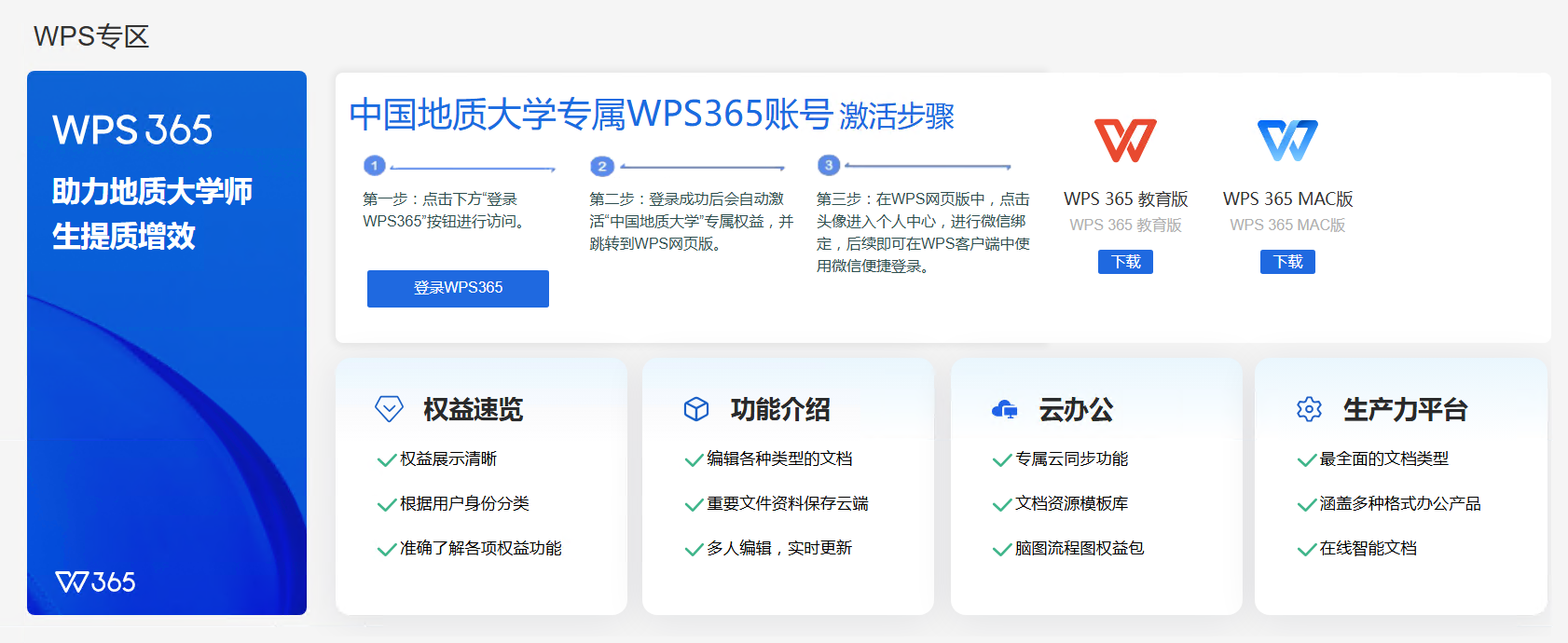Click the 云办公 cloud icon
This screenshot has width=1568, height=643.
pos(1004,409)
